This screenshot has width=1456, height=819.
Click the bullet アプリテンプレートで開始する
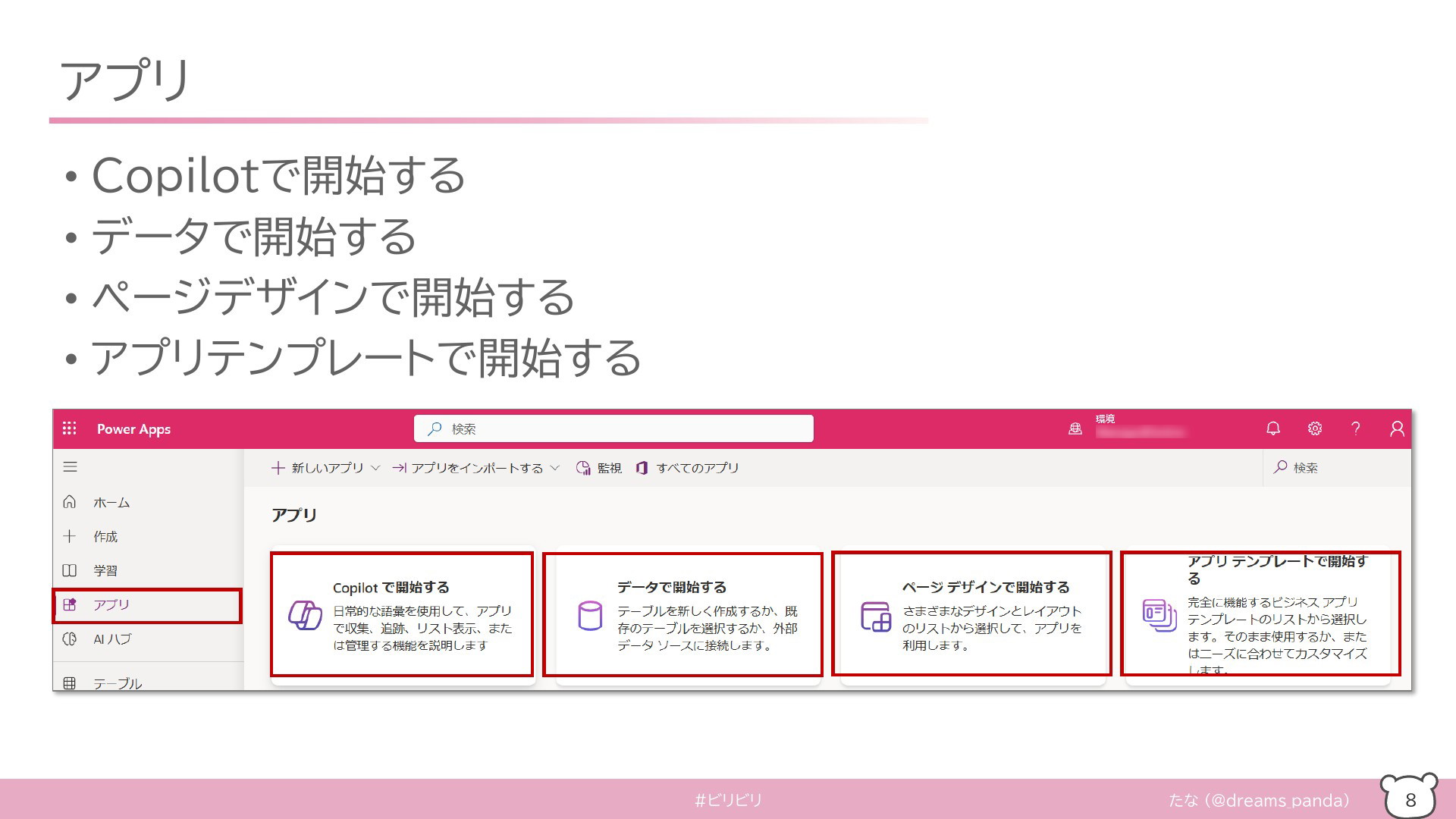point(366,357)
